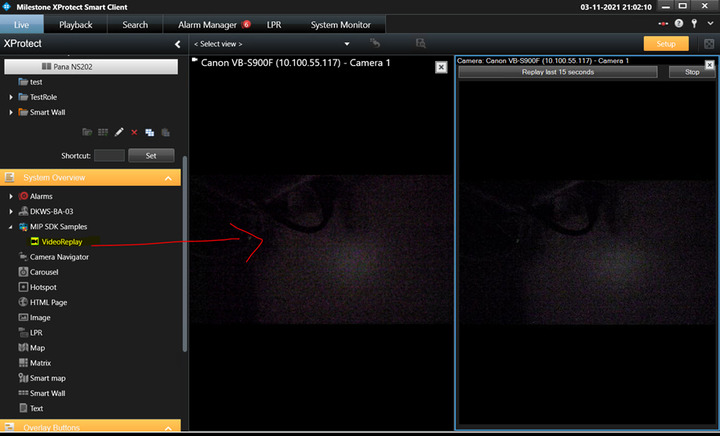The image size is (720, 436).
Task: Open the Help question mark icon
Action: tap(679, 23)
